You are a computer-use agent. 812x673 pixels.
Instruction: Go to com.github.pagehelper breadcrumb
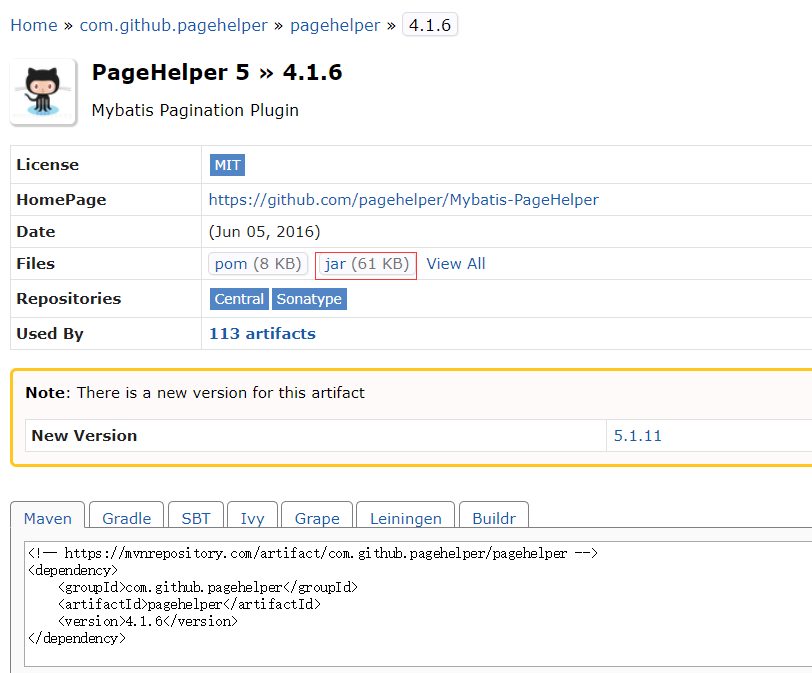point(173,25)
